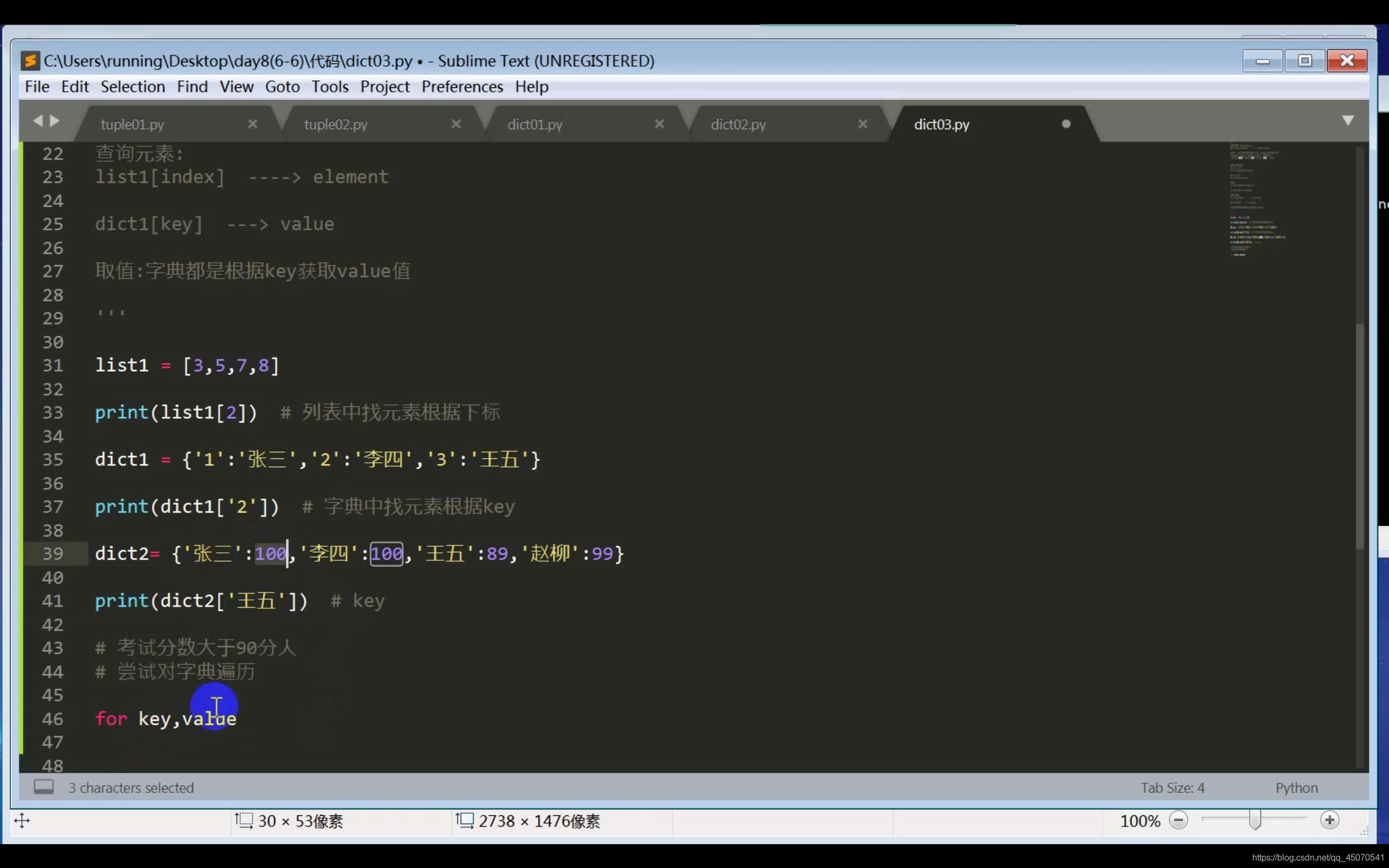
Task: Click the zoom in plus button
Action: pos(1329,820)
